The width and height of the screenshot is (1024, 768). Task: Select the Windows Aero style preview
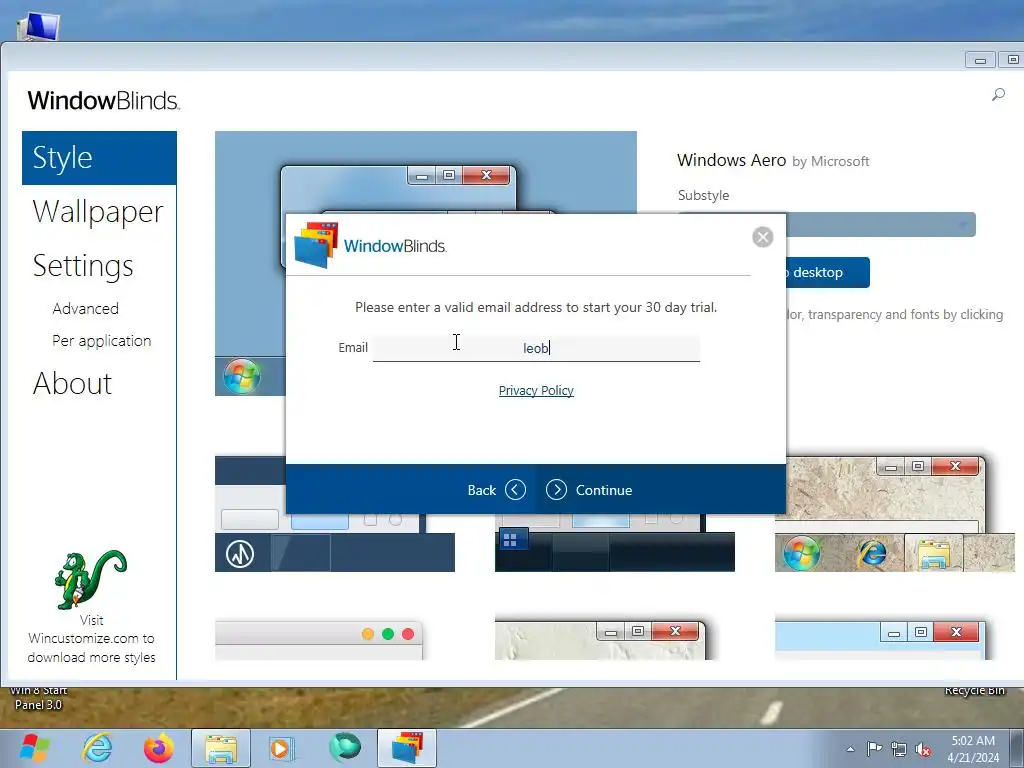coord(426,172)
